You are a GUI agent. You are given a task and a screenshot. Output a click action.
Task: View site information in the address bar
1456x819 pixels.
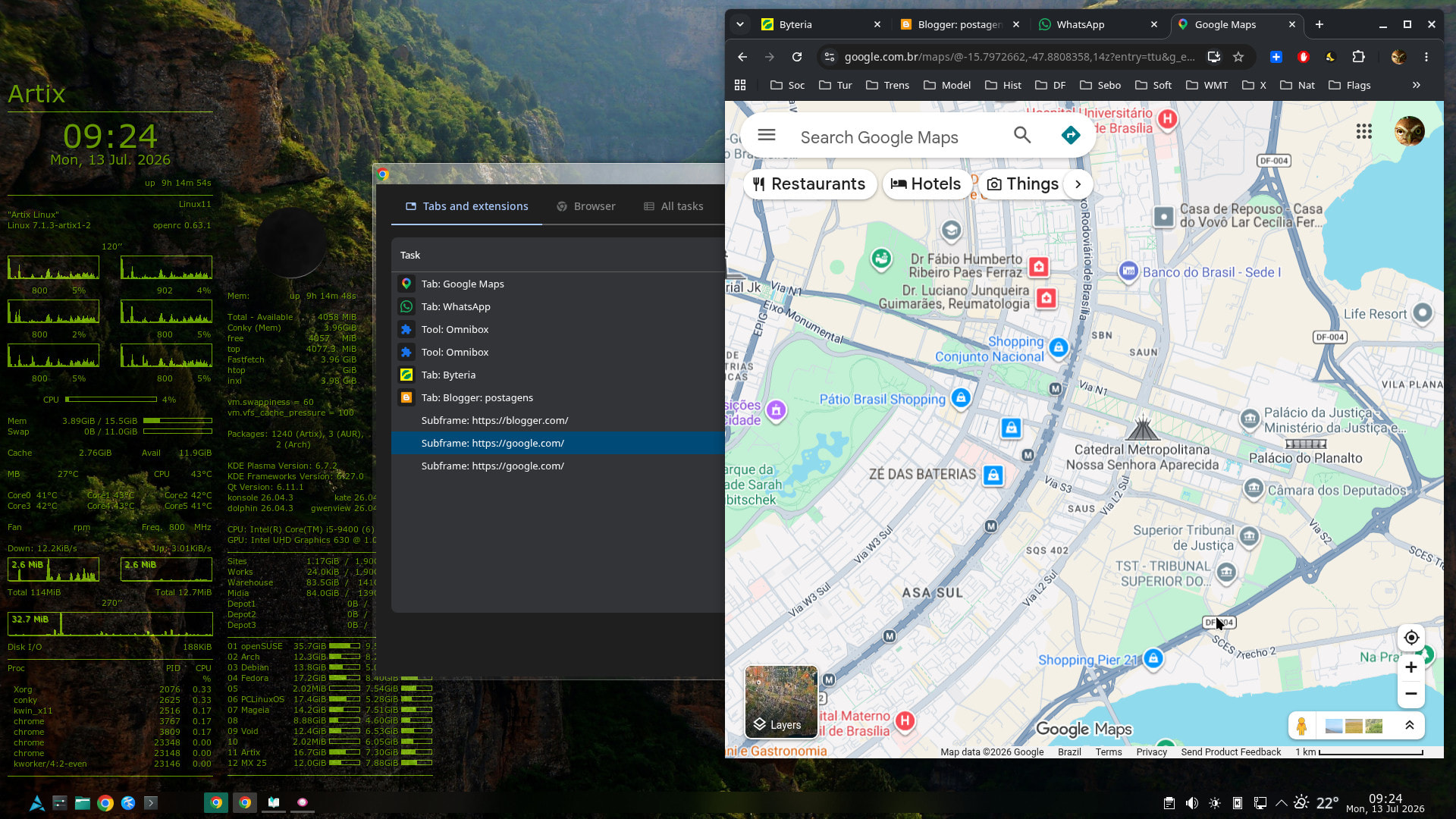[830, 57]
